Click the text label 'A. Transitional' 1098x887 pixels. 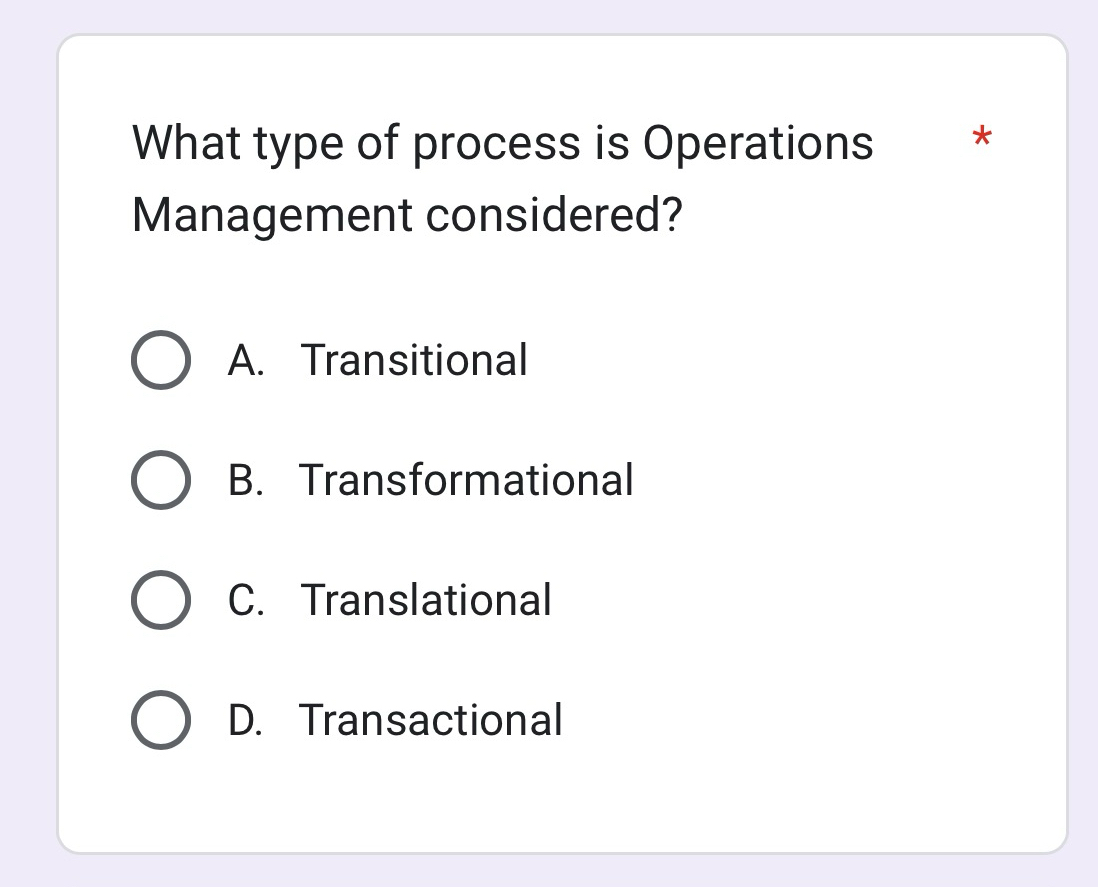click(x=378, y=361)
